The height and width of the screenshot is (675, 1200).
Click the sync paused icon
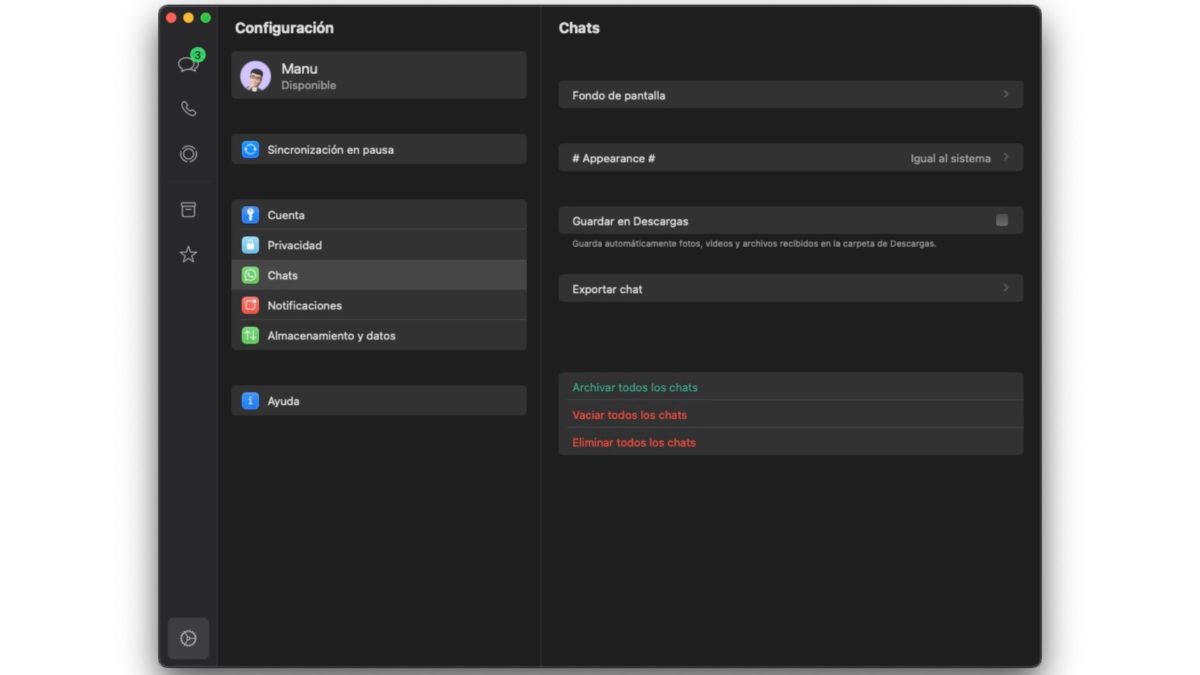coord(250,150)
